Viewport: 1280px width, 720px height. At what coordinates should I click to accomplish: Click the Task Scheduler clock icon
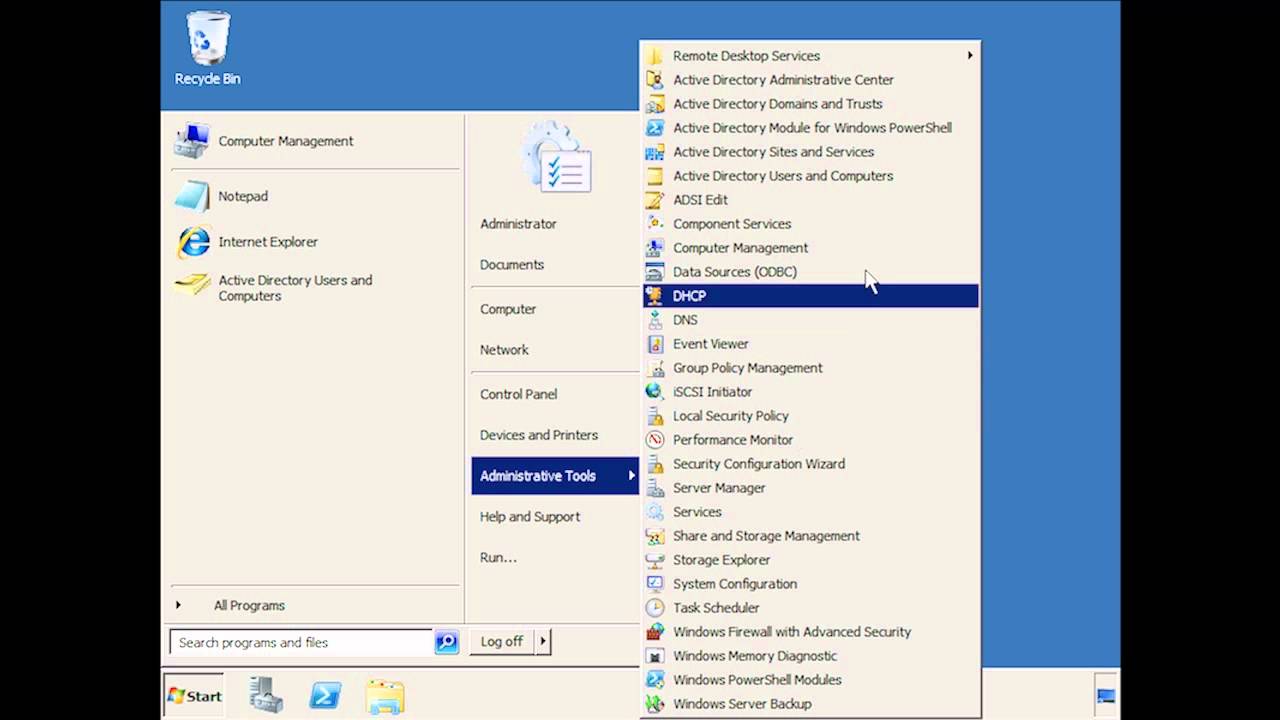654,608
